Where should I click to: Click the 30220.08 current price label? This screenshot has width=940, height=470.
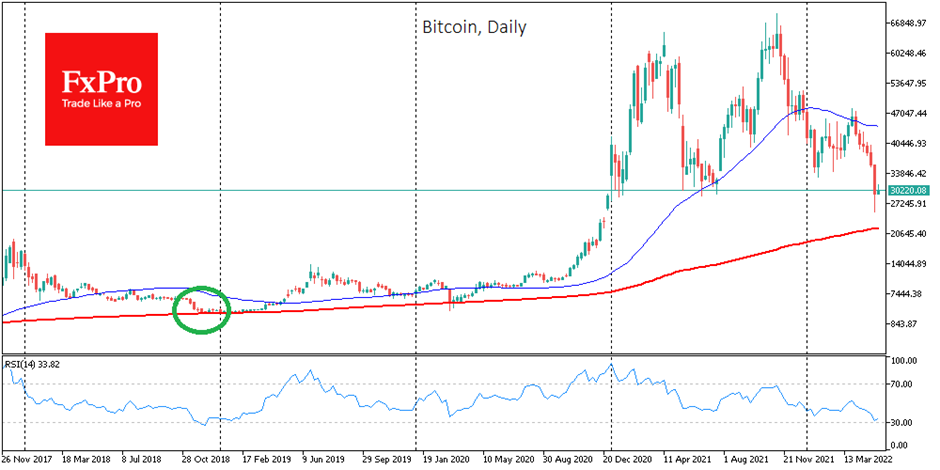(x=909, y=190)
